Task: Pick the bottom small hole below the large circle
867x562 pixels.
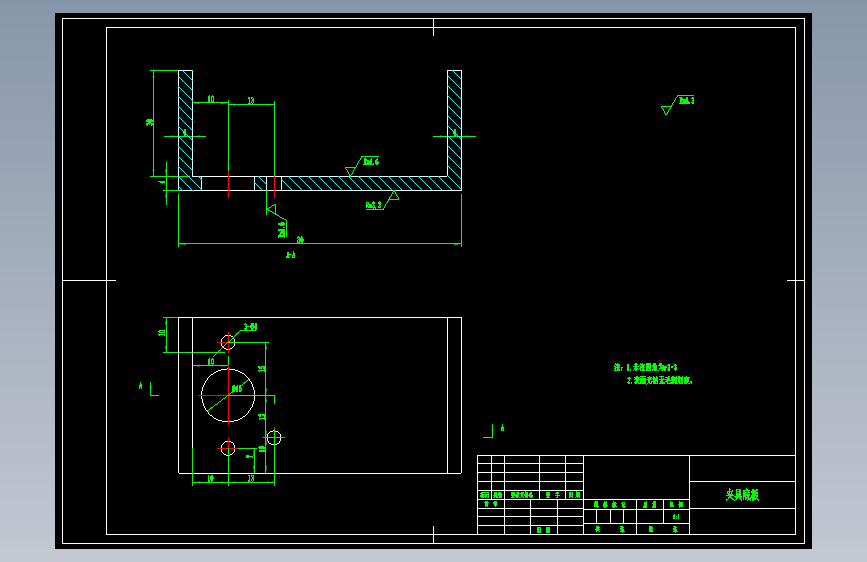Action: click(x=228, y=448)
